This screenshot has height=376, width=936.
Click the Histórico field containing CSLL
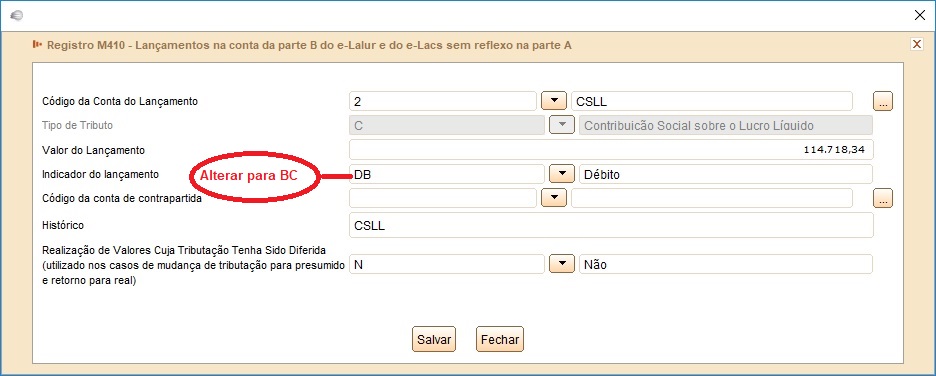tap(611, 225)
